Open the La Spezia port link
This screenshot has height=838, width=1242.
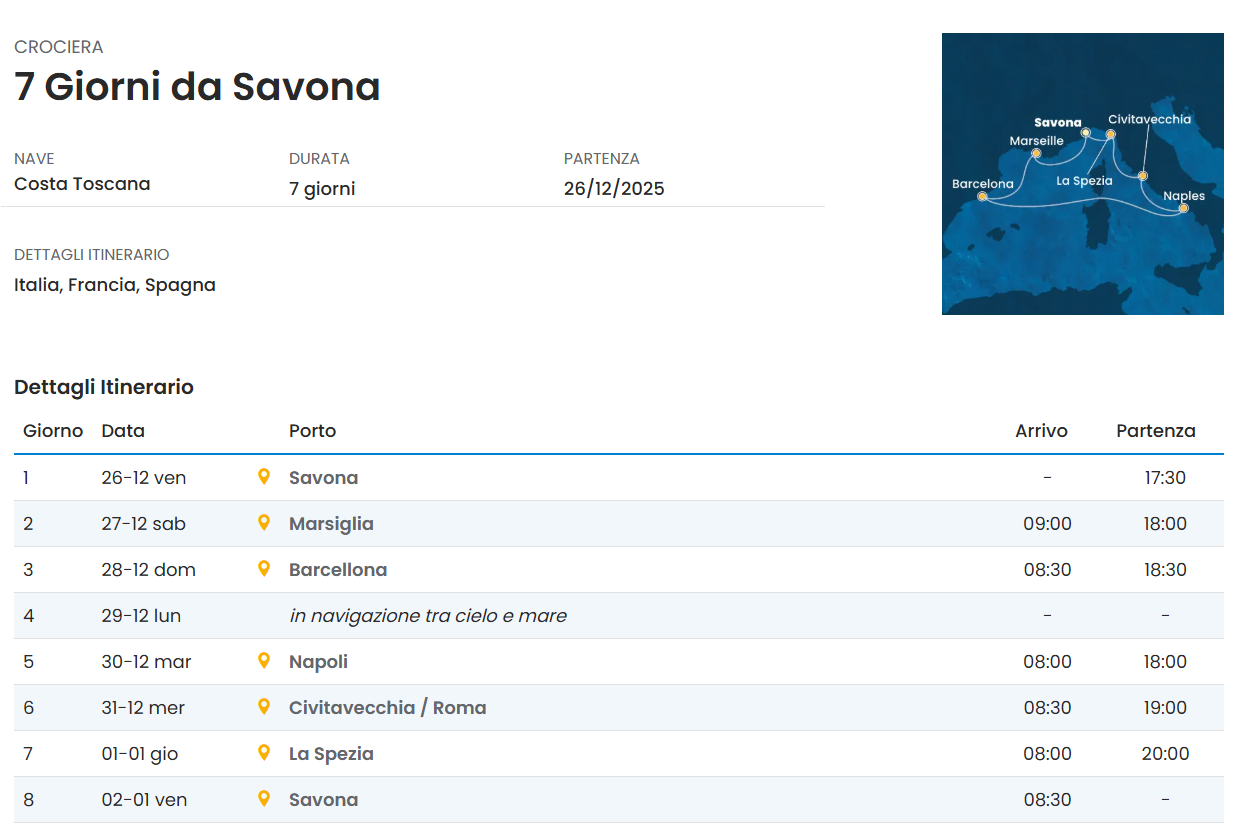coord(331,754)
